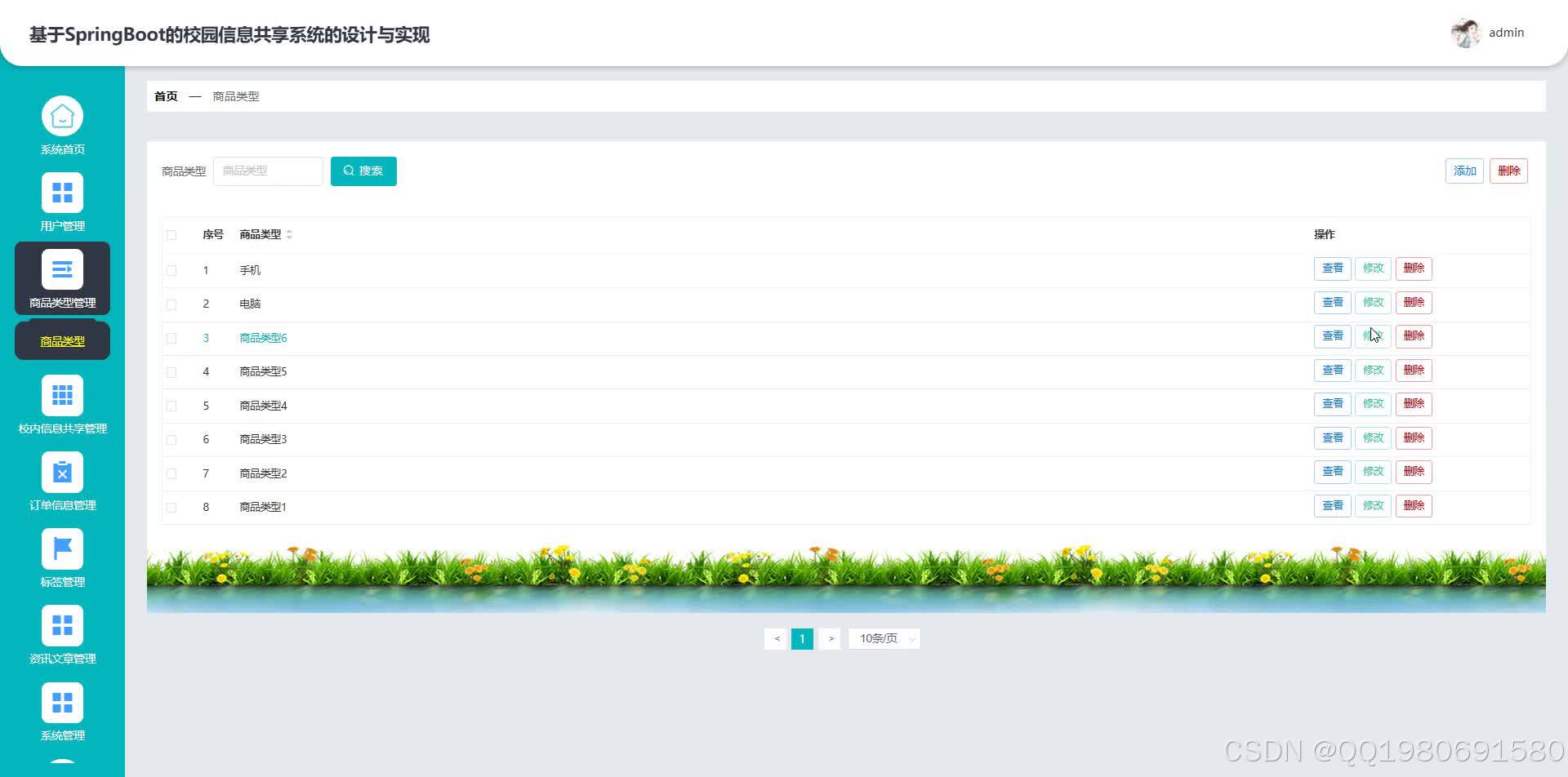1568x777 pixels.
Task: Edit the 电脑 row
Action: pos(1373,303)
